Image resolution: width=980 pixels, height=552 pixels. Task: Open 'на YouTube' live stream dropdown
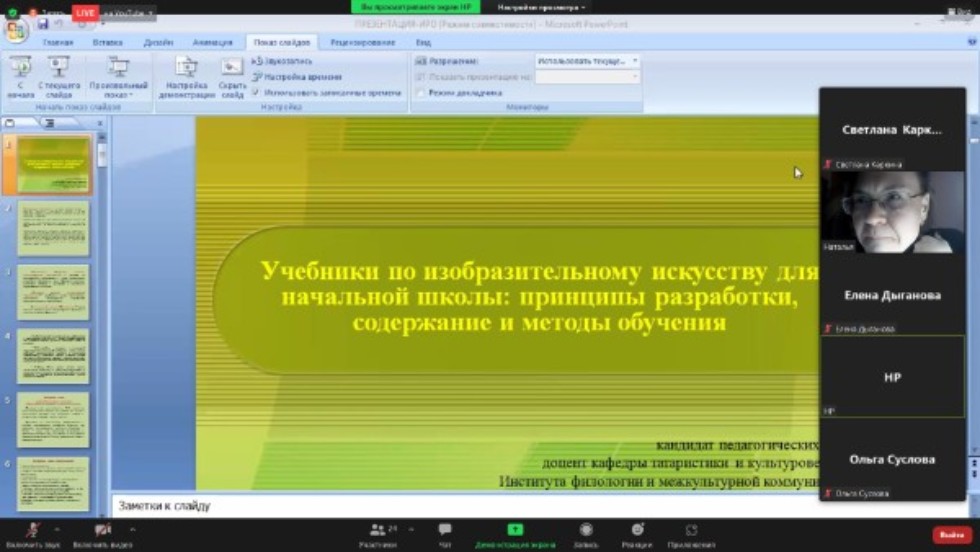coord(128,13)
